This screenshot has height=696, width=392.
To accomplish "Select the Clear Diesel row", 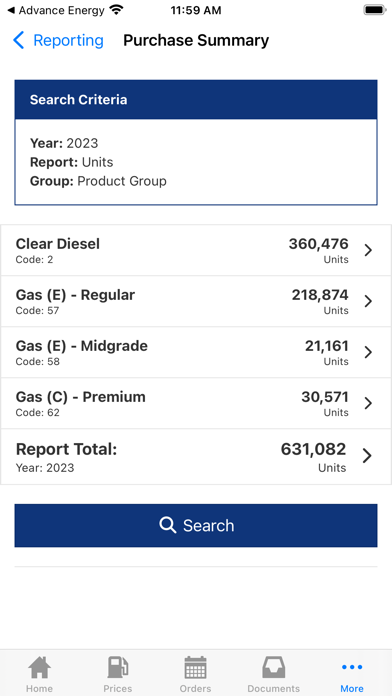I will [x=196, y=250].
